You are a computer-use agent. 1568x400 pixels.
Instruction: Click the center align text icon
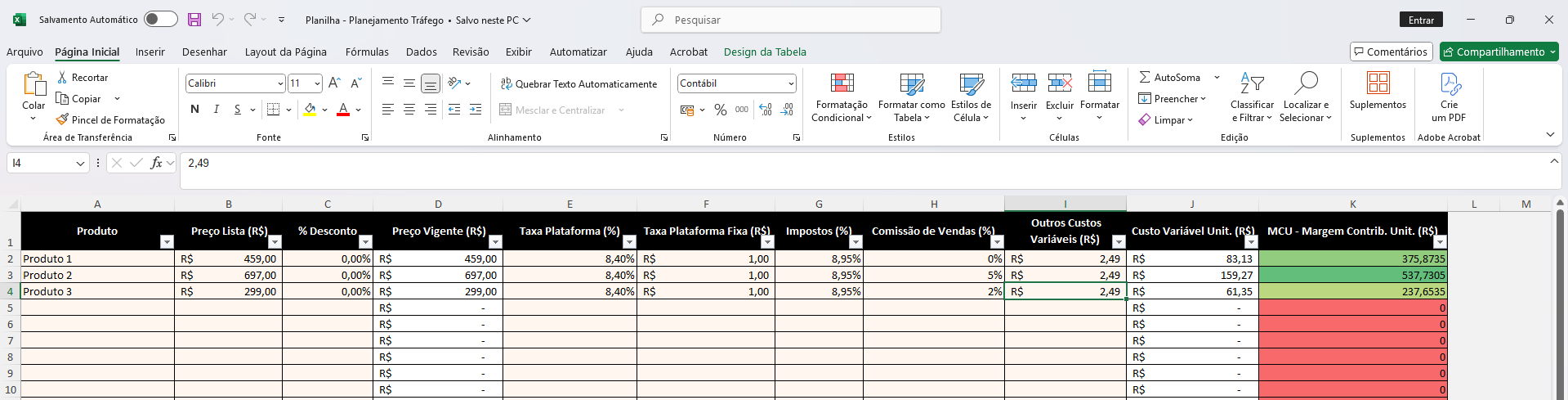(409, 110)
